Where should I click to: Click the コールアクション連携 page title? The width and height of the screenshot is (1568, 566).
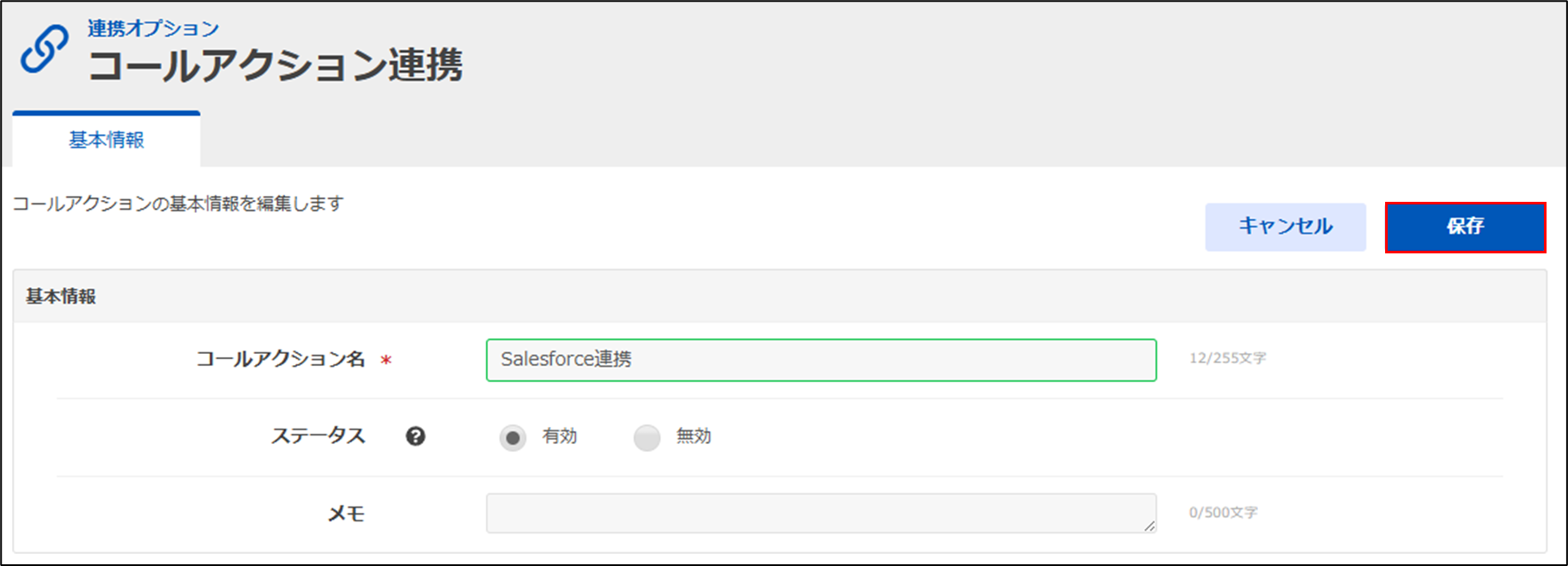[276, 66]
